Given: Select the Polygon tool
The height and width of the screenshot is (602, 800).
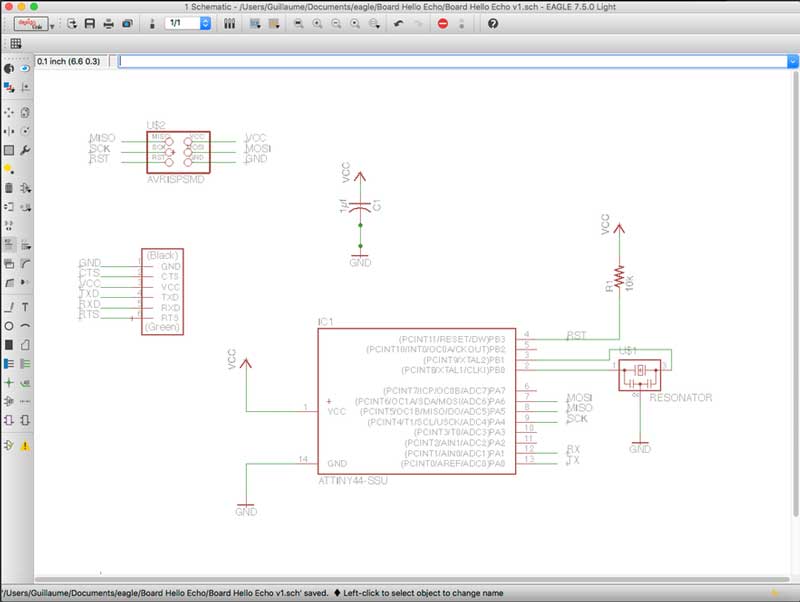Looking at the screenshot, I should pos(25,345).
